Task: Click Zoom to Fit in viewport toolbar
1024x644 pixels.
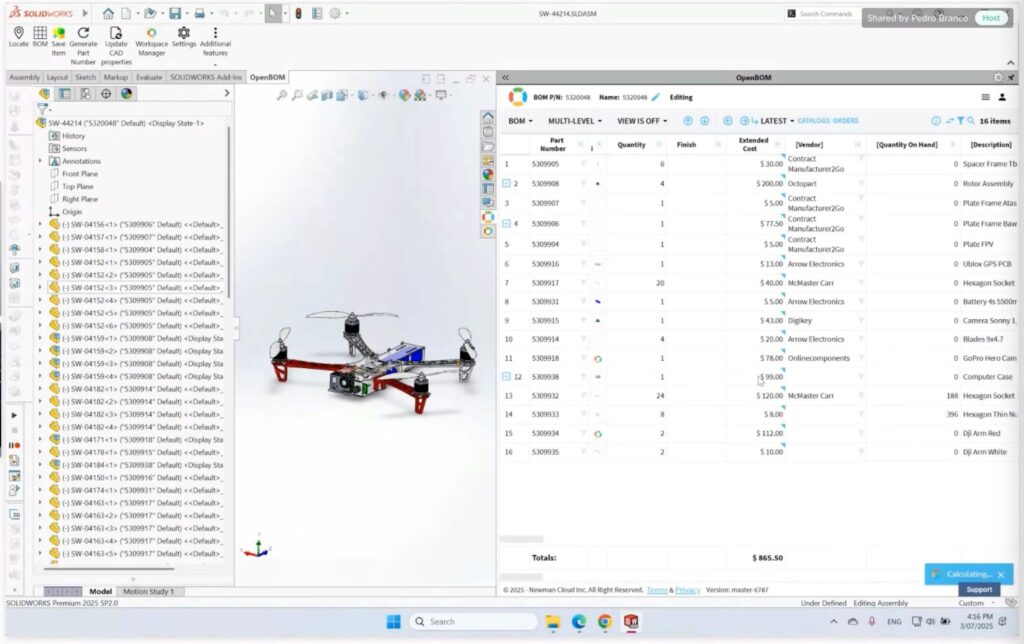Action: (x=281, y=95)
